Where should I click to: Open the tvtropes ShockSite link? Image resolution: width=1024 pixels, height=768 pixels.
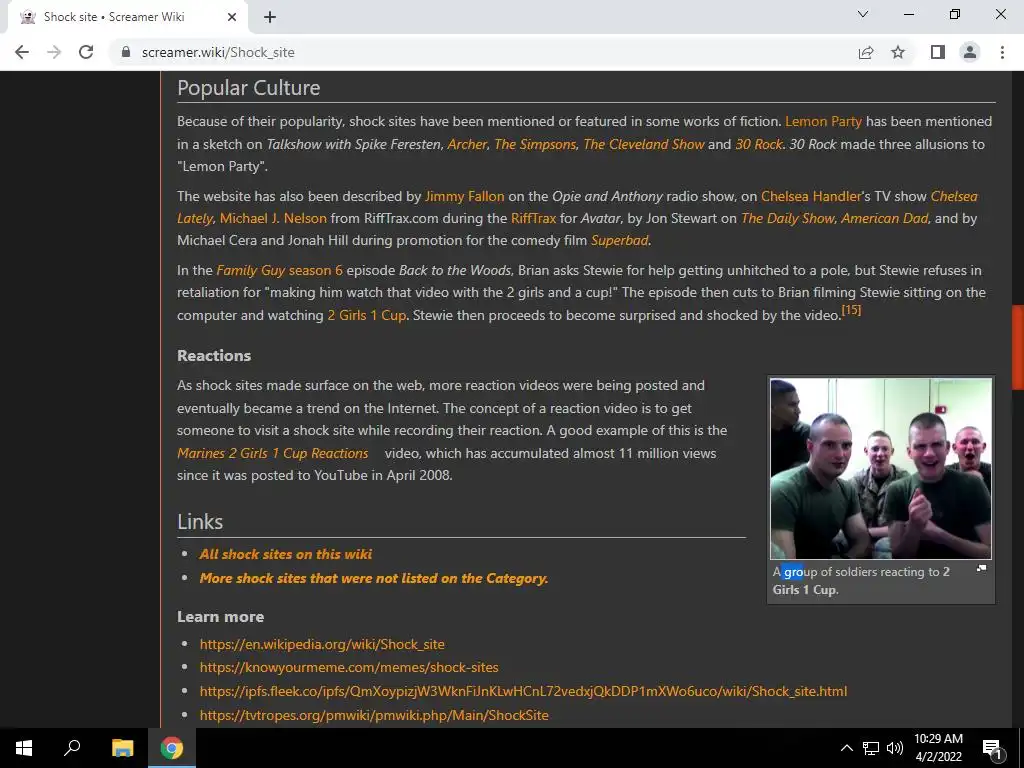(374, 716)
